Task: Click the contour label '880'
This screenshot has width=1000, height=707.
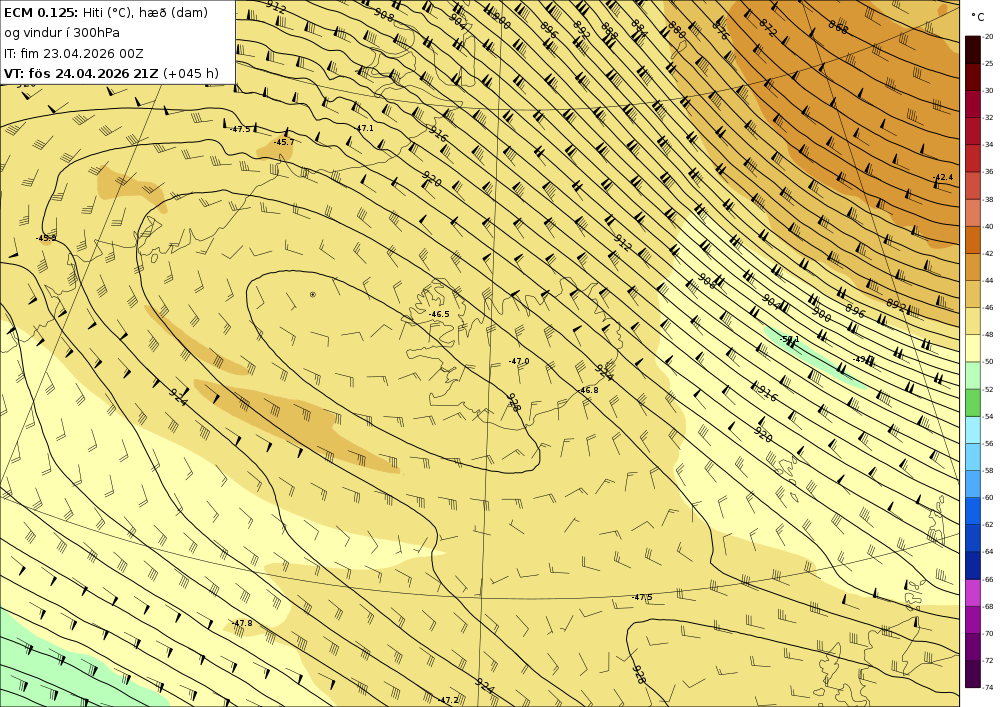Action: coord(676,29)
